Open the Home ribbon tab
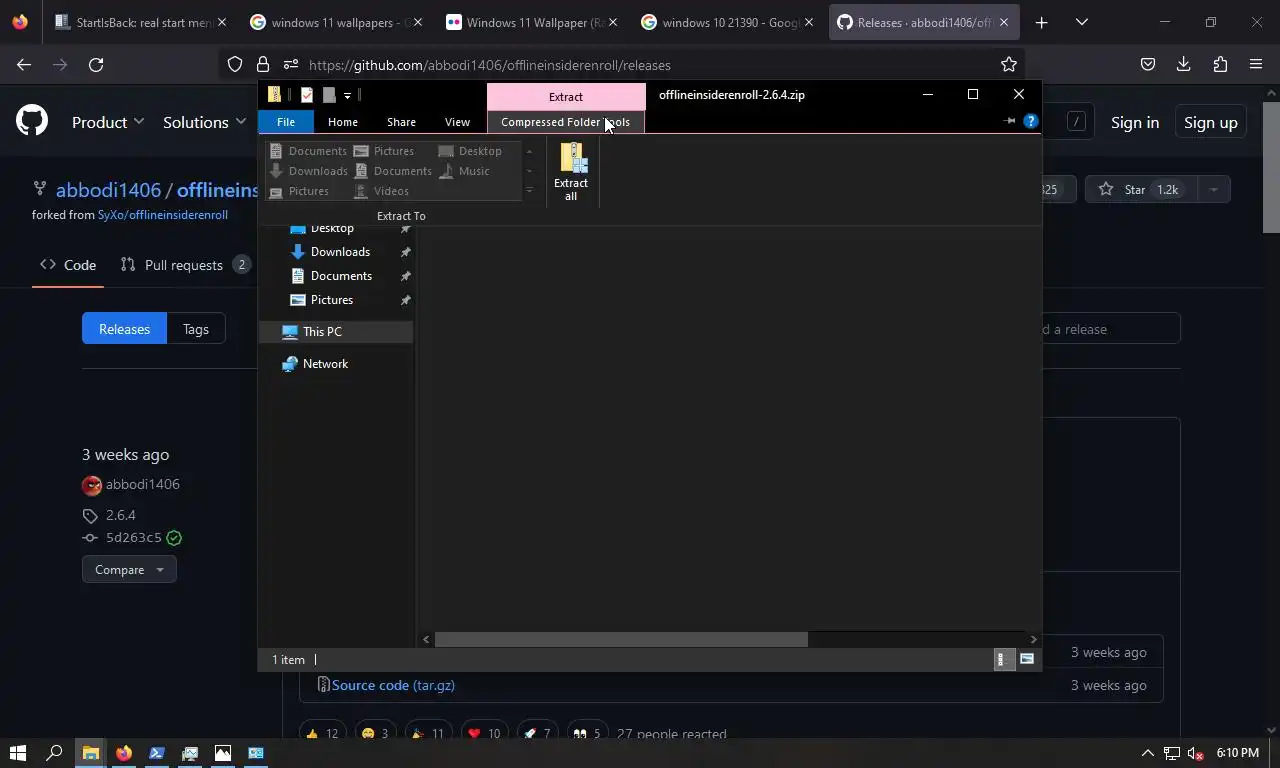The image size is (1280, 768). (x=342, y=122)
